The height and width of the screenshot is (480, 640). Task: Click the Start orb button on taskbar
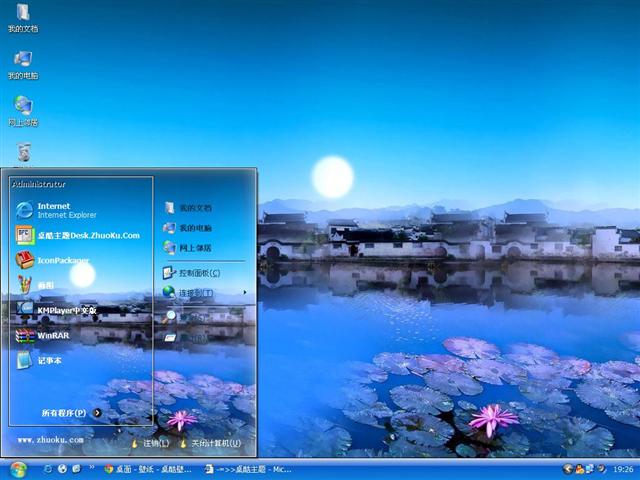pos(18,469)
